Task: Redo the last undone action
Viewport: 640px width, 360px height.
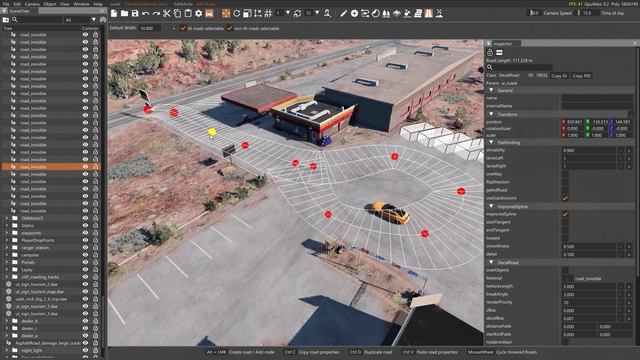Action: pos(156,13)
